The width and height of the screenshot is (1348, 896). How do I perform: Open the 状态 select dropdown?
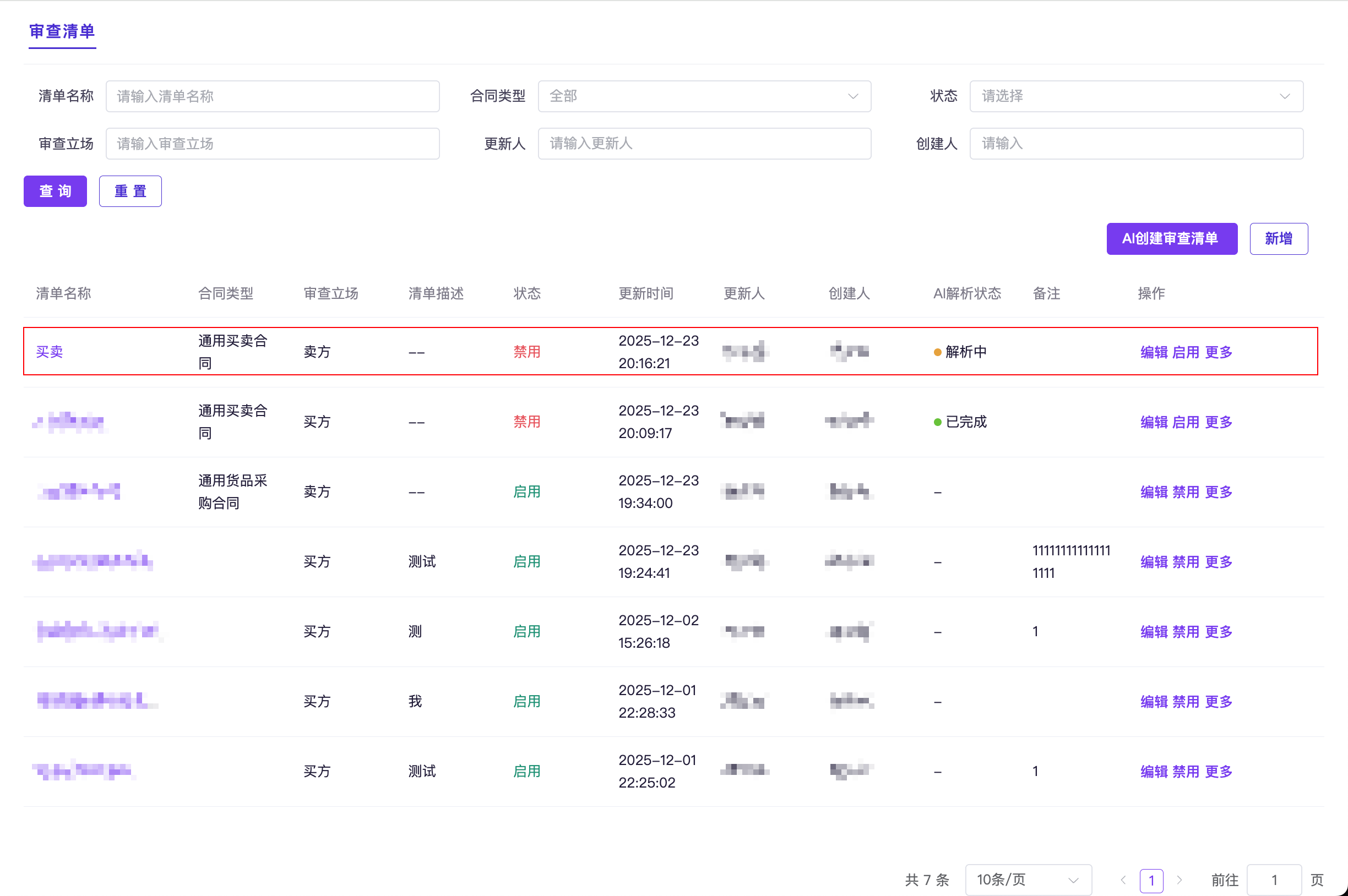[x=1135, y=96]
